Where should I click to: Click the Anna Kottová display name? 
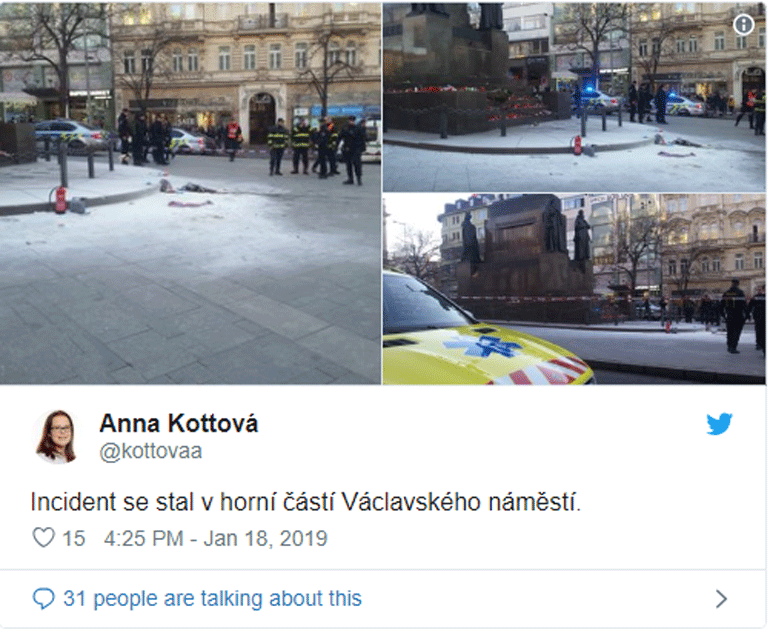tap(179, 423)
